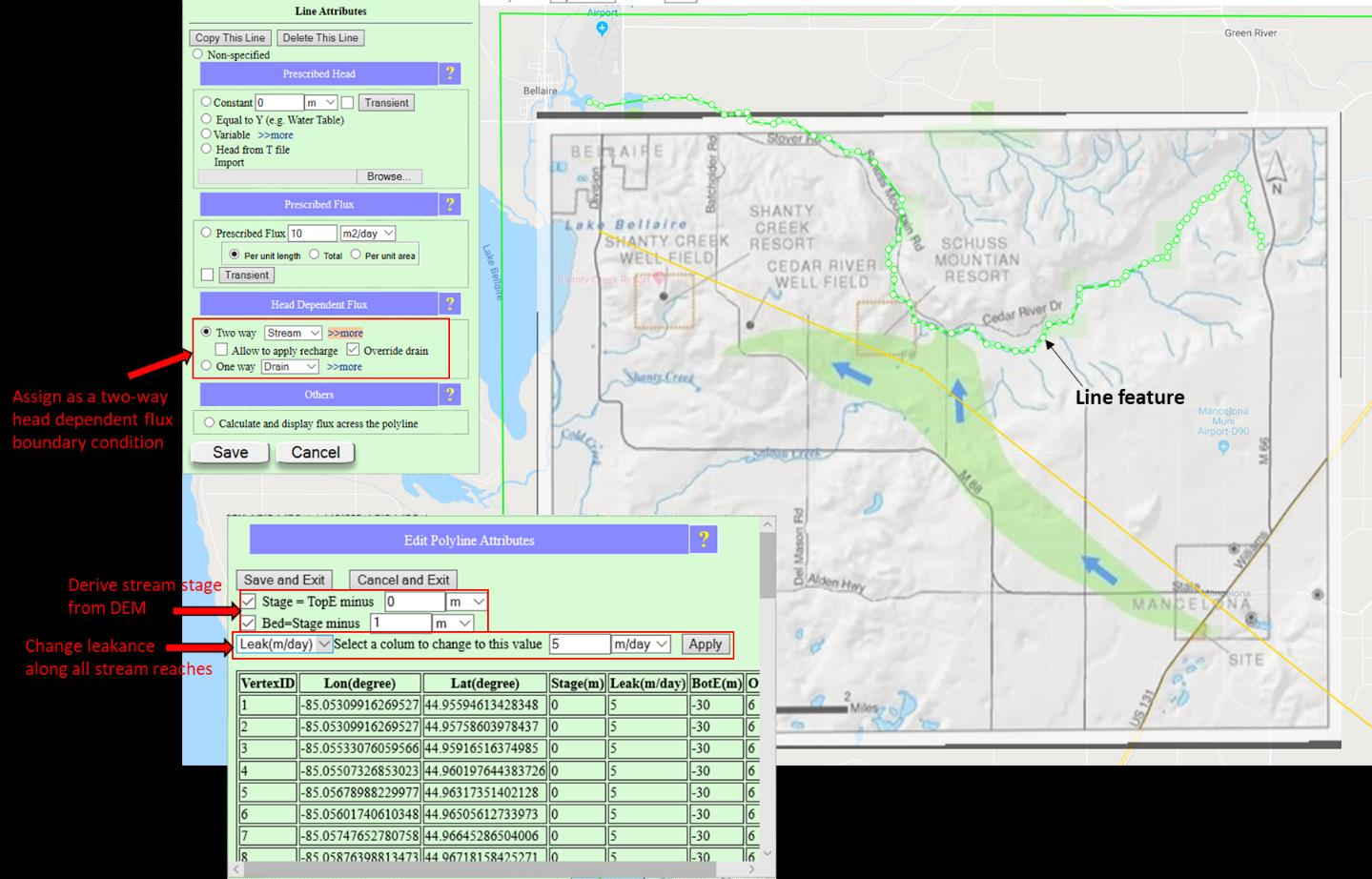1372x879 pixels.
Task: Click Browse button for head file import
Action: tap(388, 176)
